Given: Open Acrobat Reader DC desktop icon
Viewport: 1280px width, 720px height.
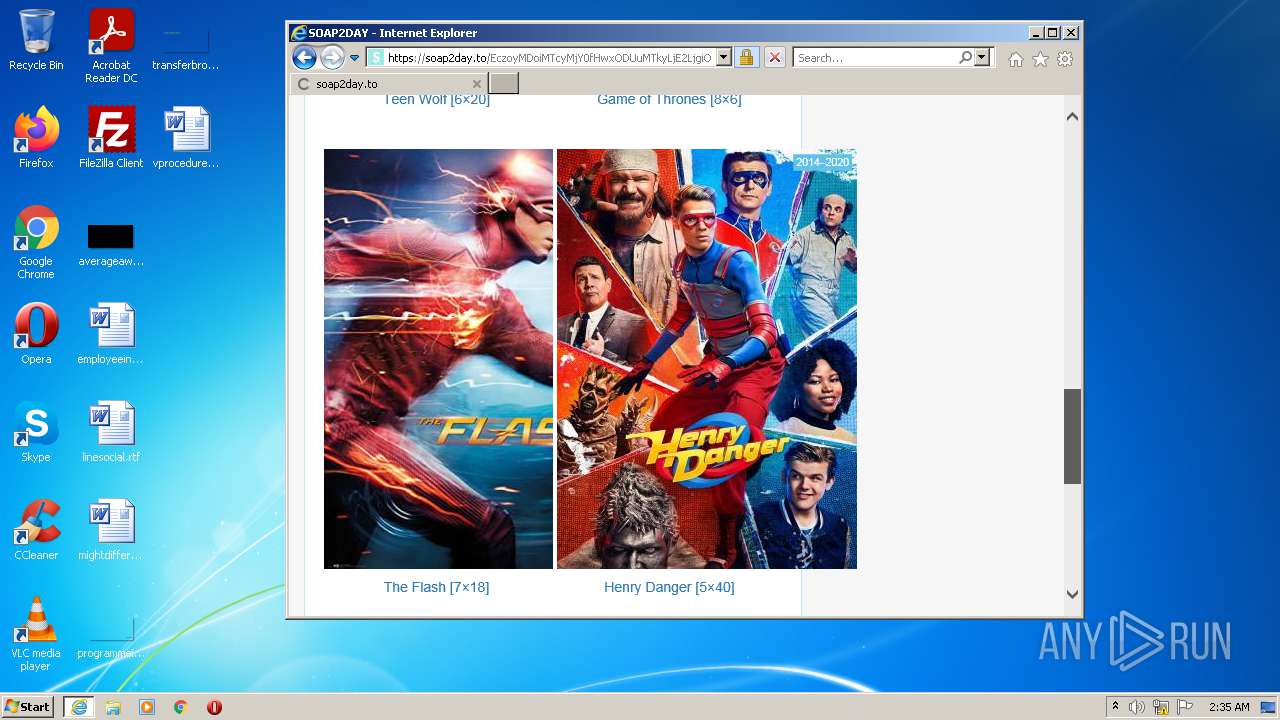Looking at the screenshot, I should [x=111, y=46].
